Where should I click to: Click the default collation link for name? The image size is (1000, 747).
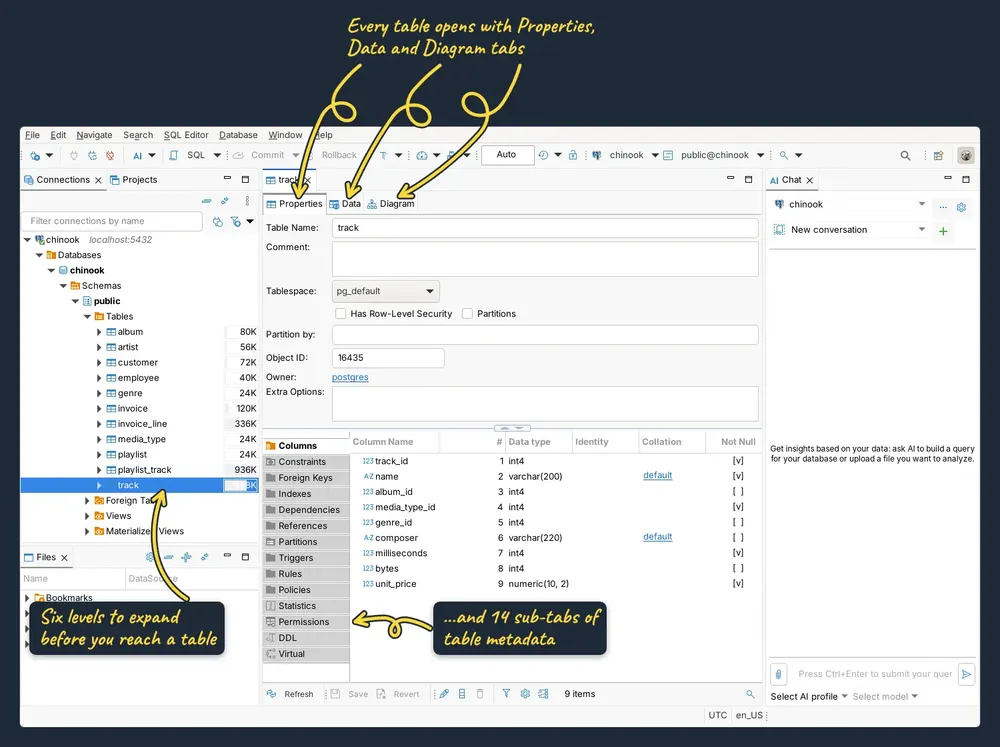658,475
